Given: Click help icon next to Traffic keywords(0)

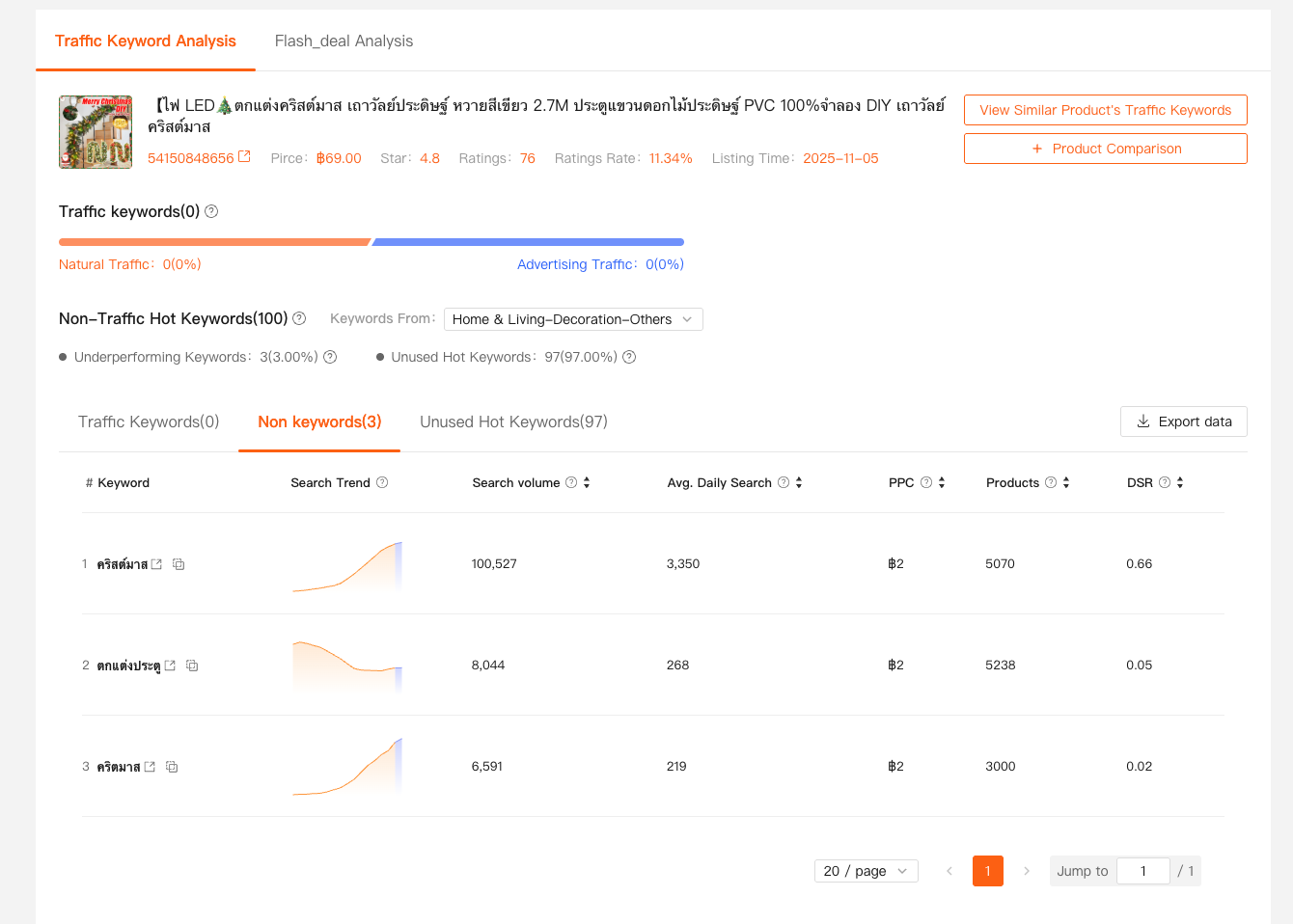Looking at the screenshot, I should tap(211, 211).
